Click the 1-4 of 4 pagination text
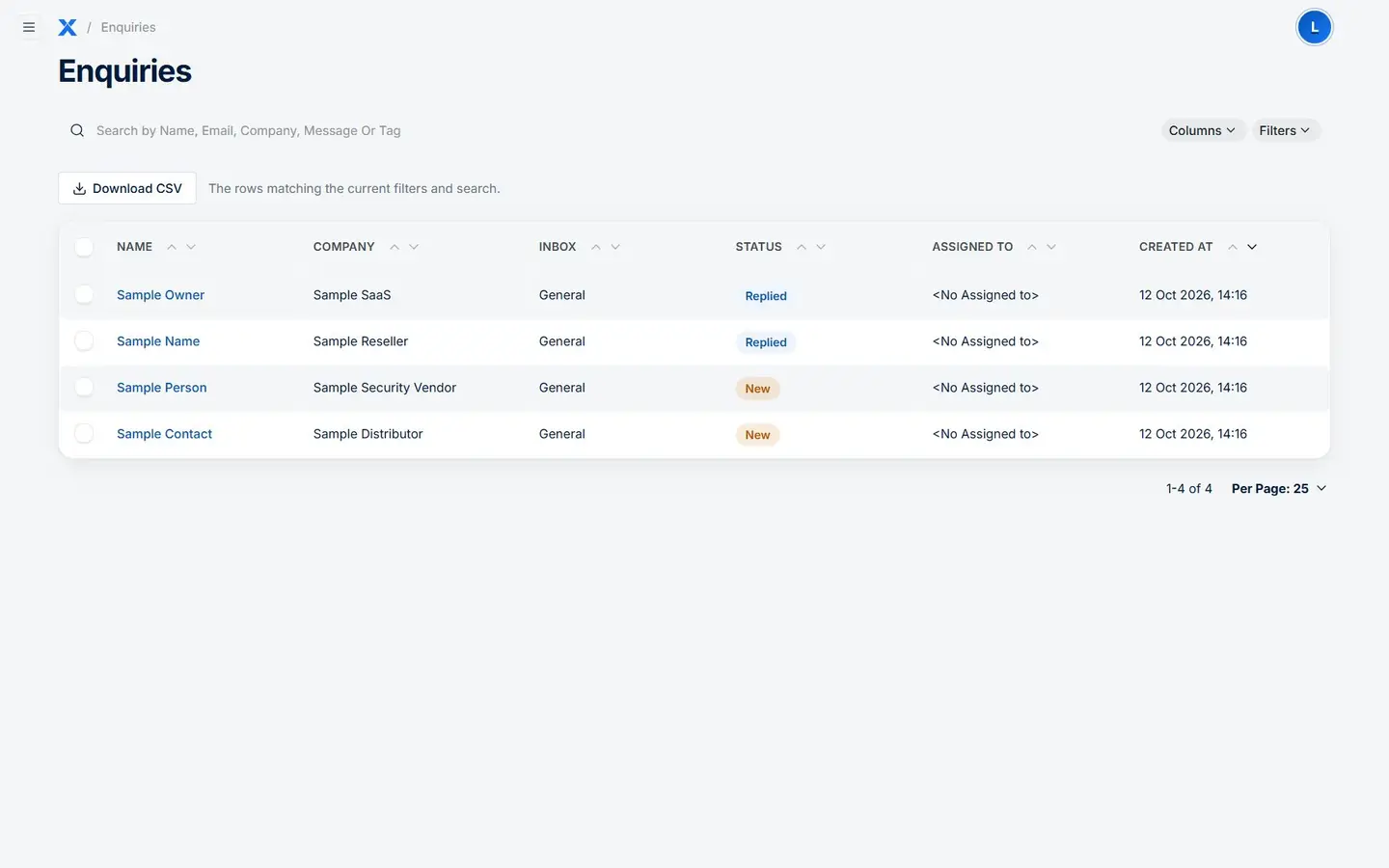1389x868 pixels. tap(1188, 488)
